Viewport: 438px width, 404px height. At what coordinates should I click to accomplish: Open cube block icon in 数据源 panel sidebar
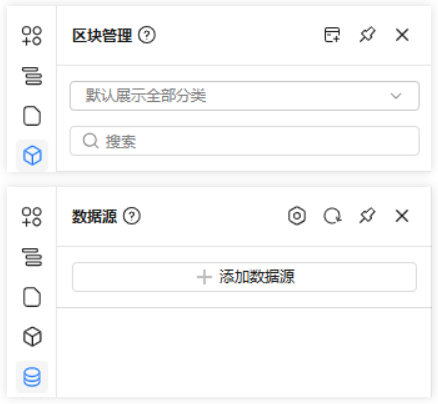32,337
